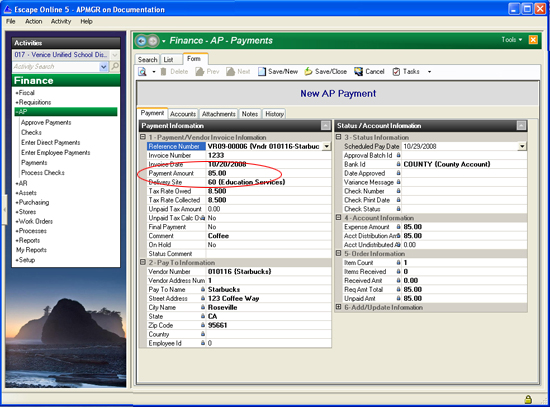The height and width of the screenshot is (407, 550).
Task: Open Enter Direct Payments activity
Action: click(x=51, y=142)
